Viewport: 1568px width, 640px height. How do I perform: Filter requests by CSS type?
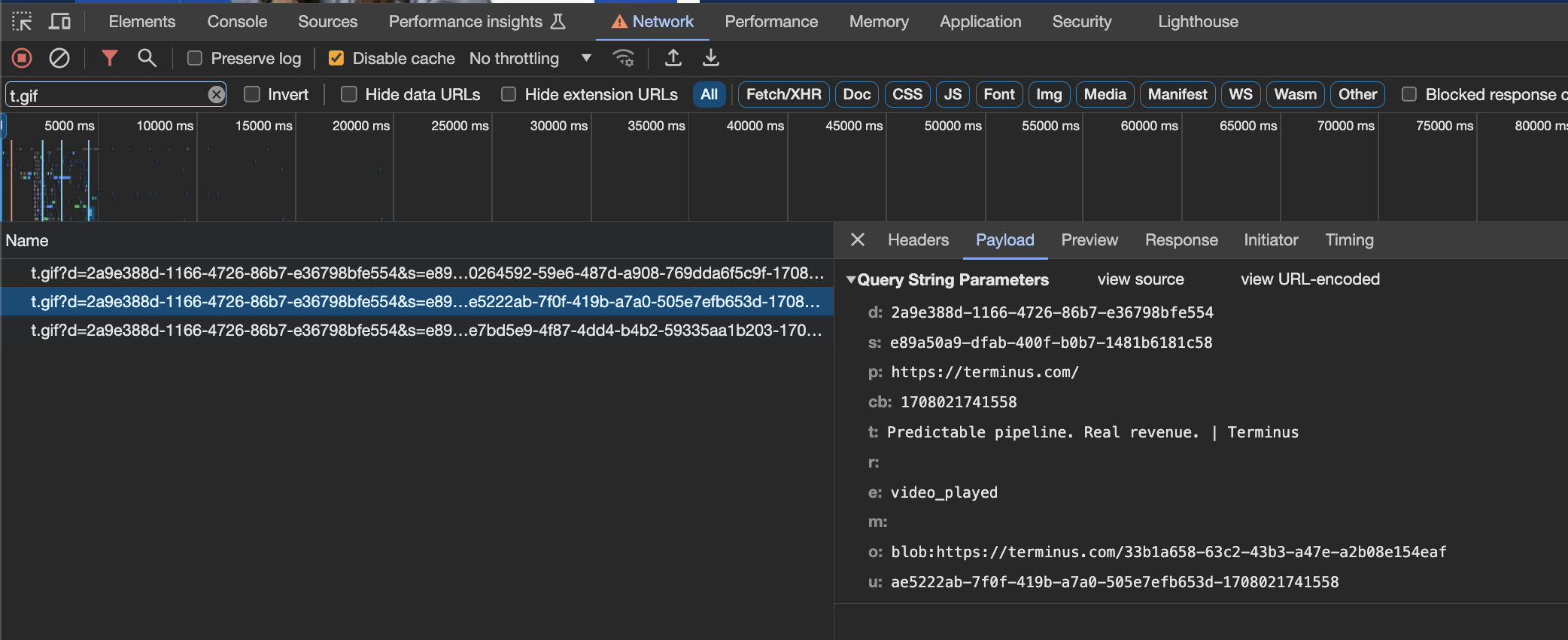(907, 94)
